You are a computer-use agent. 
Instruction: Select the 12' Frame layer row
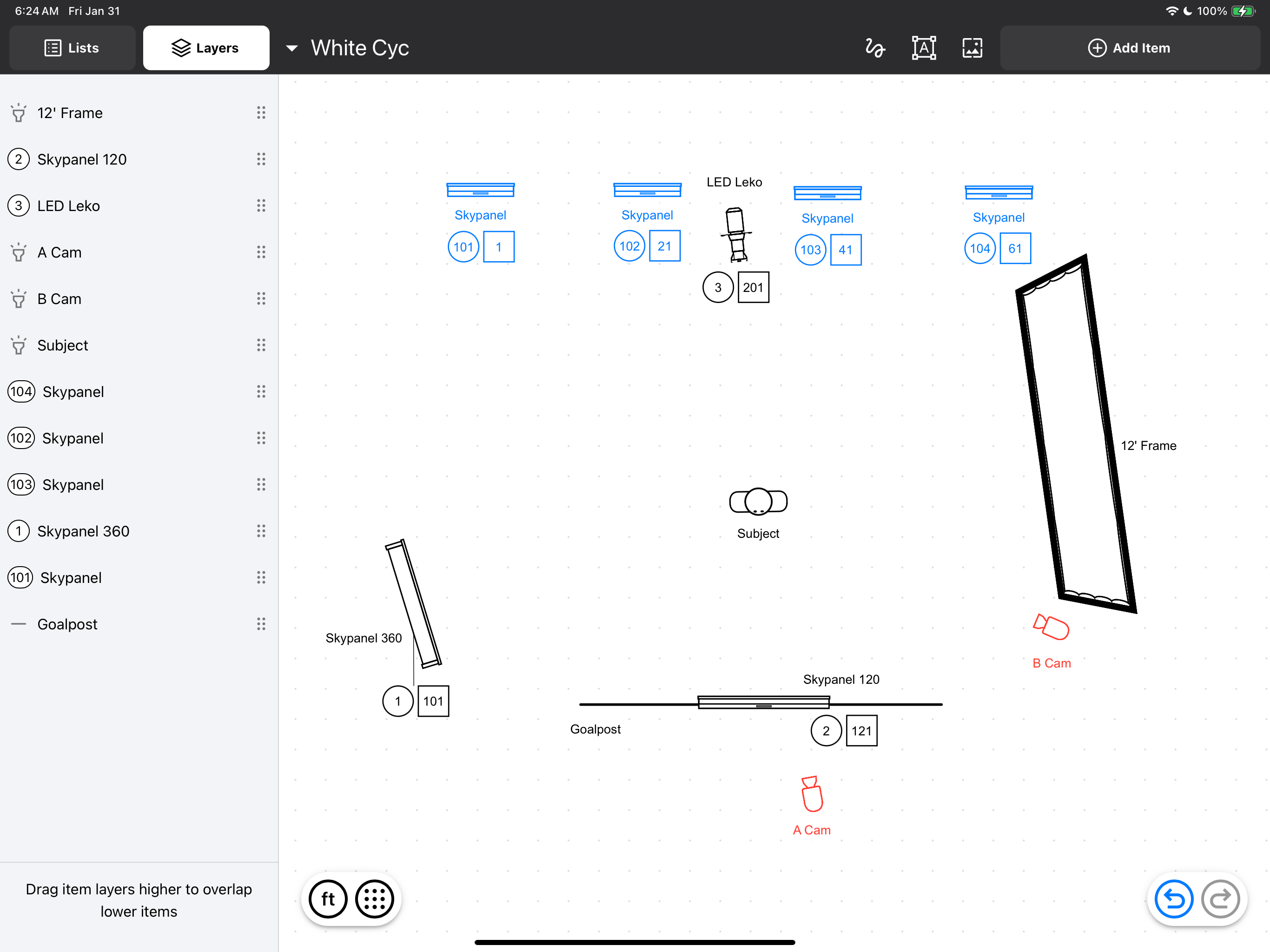pos(139,112)
